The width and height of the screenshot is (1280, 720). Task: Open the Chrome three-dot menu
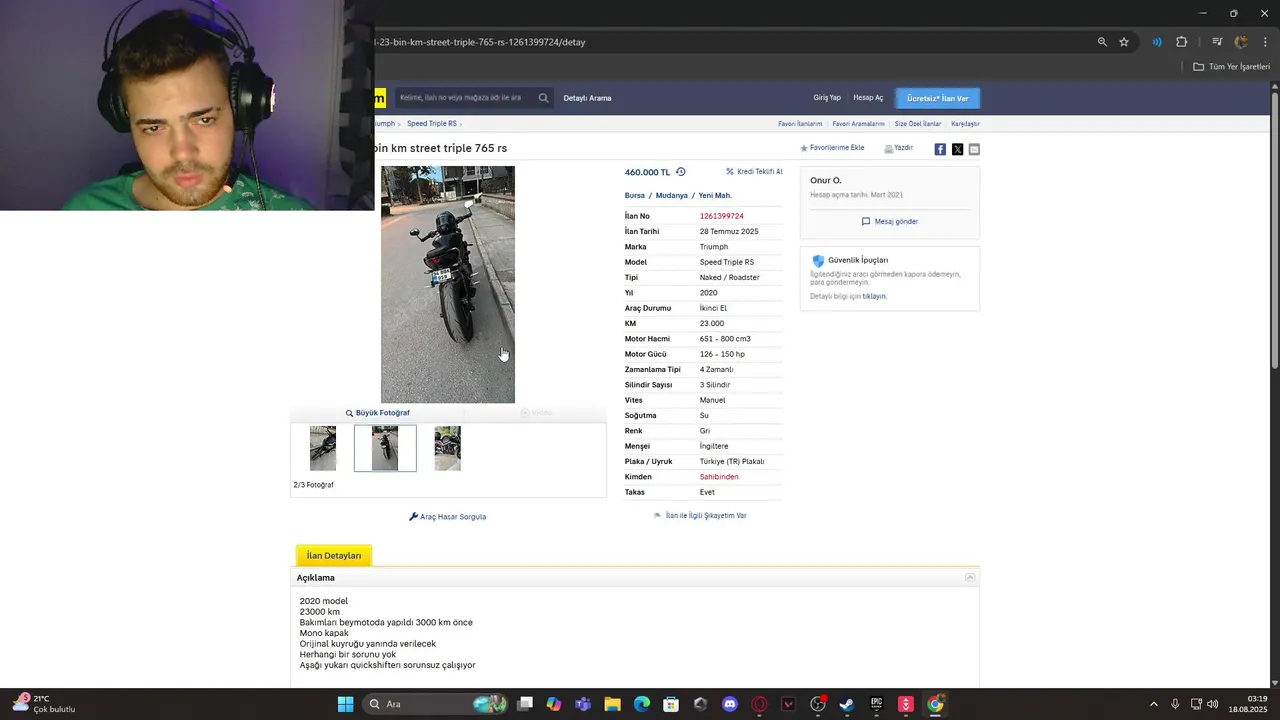pyautogui.click(x=1266, y=42)
